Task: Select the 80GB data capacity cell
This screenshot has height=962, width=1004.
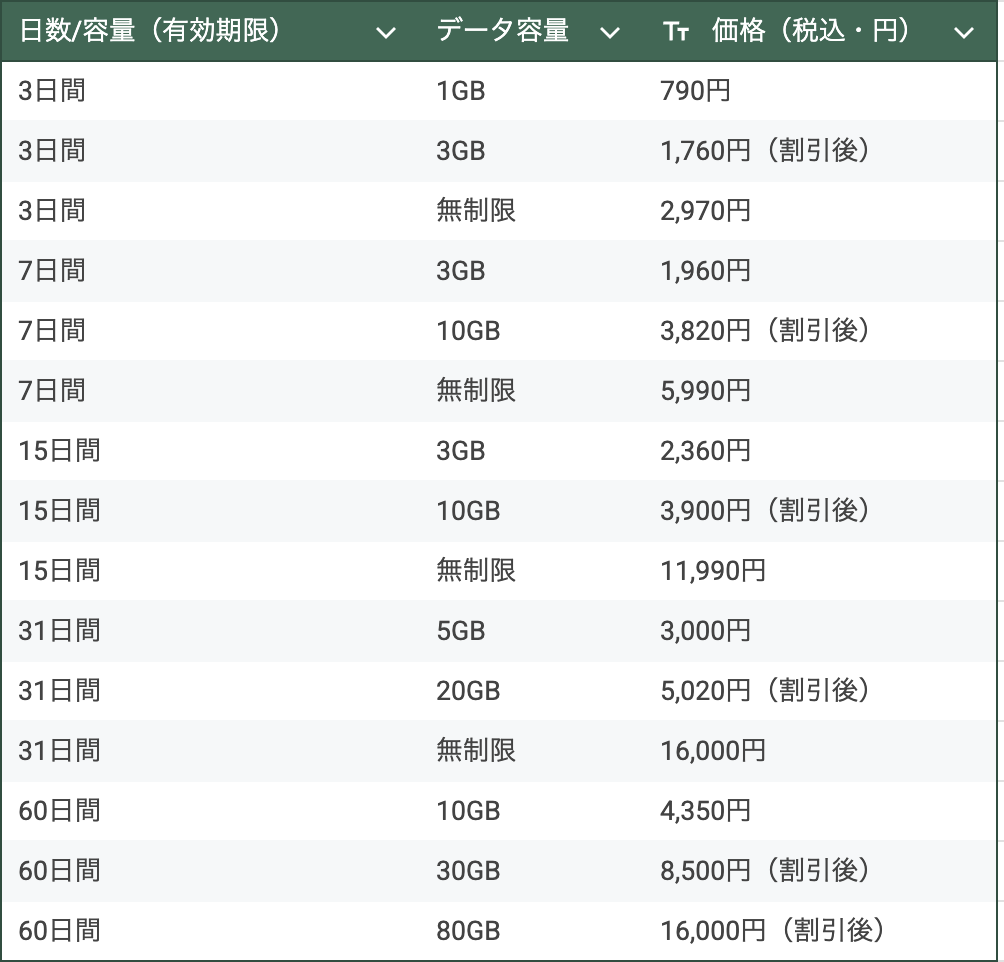Action: tap(468, 931)
